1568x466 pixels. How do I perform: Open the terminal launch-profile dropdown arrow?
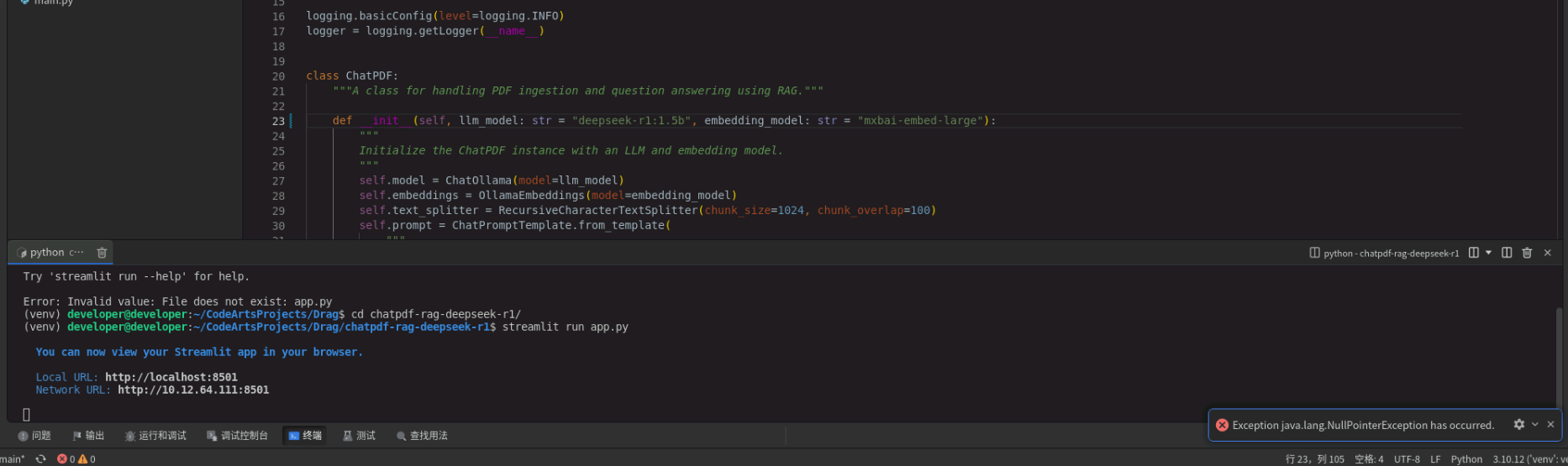click(x=1488, y=253)
